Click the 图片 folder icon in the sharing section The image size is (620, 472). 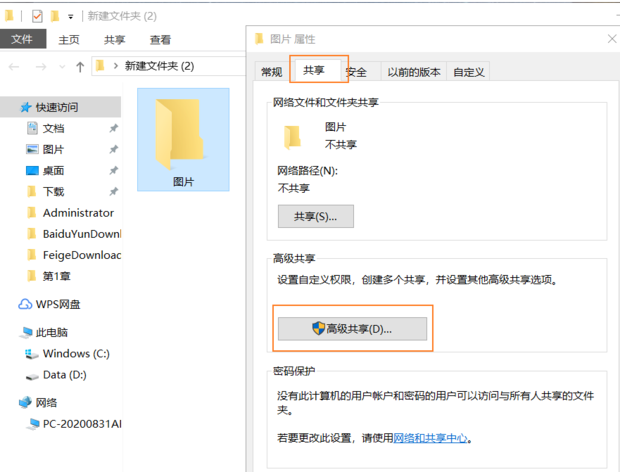click(293, 137)
